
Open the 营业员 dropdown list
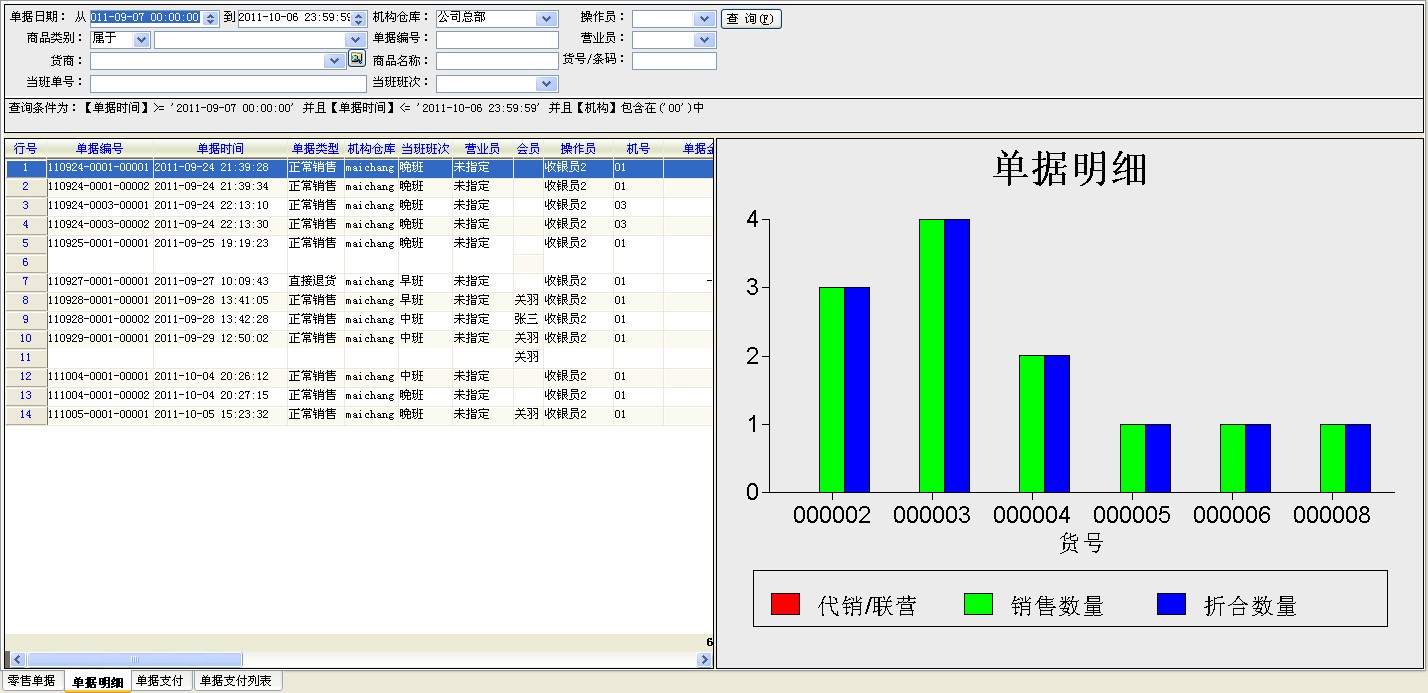[x=705, y=40]
